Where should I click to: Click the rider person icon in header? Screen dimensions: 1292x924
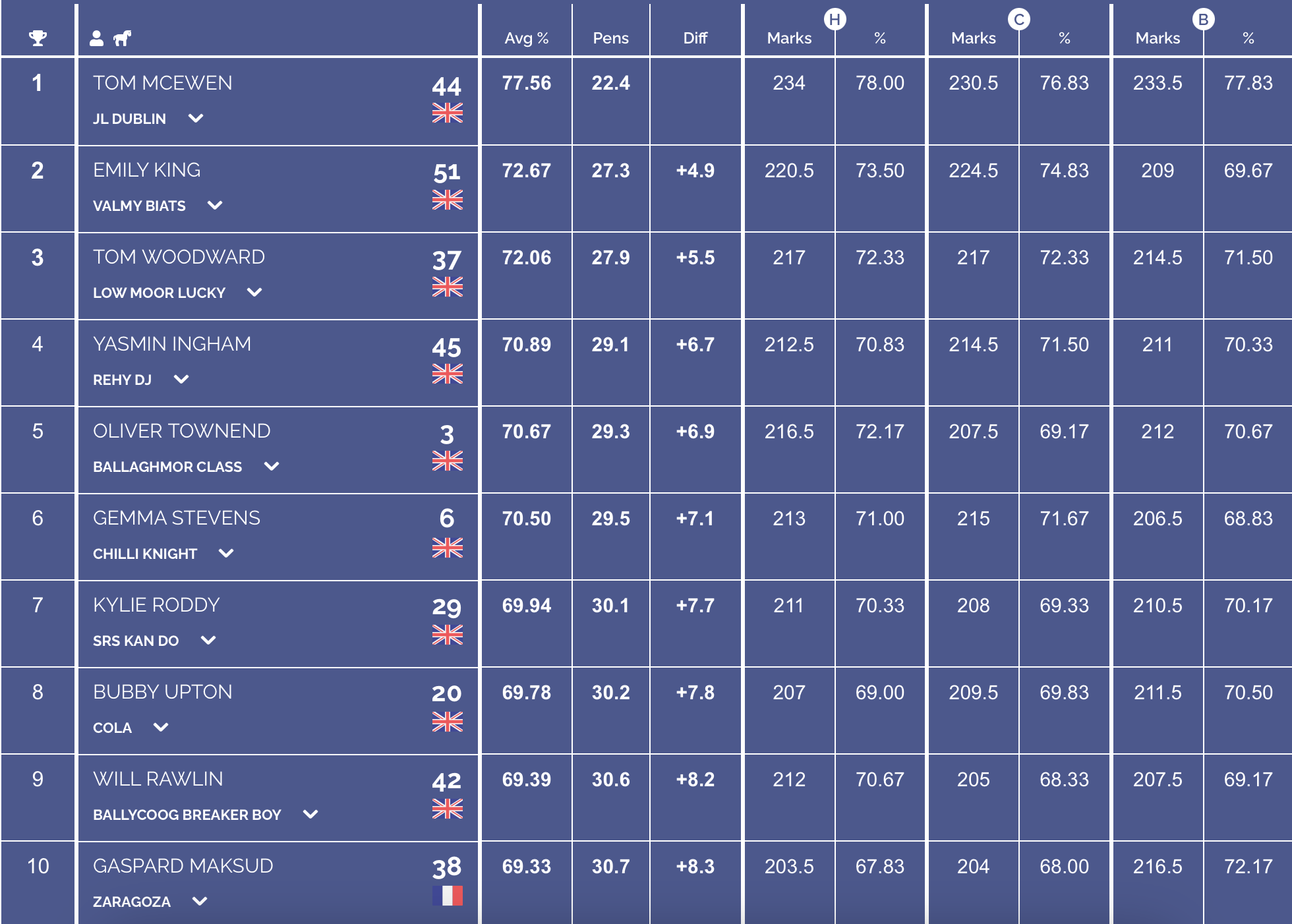coord(97,38)
